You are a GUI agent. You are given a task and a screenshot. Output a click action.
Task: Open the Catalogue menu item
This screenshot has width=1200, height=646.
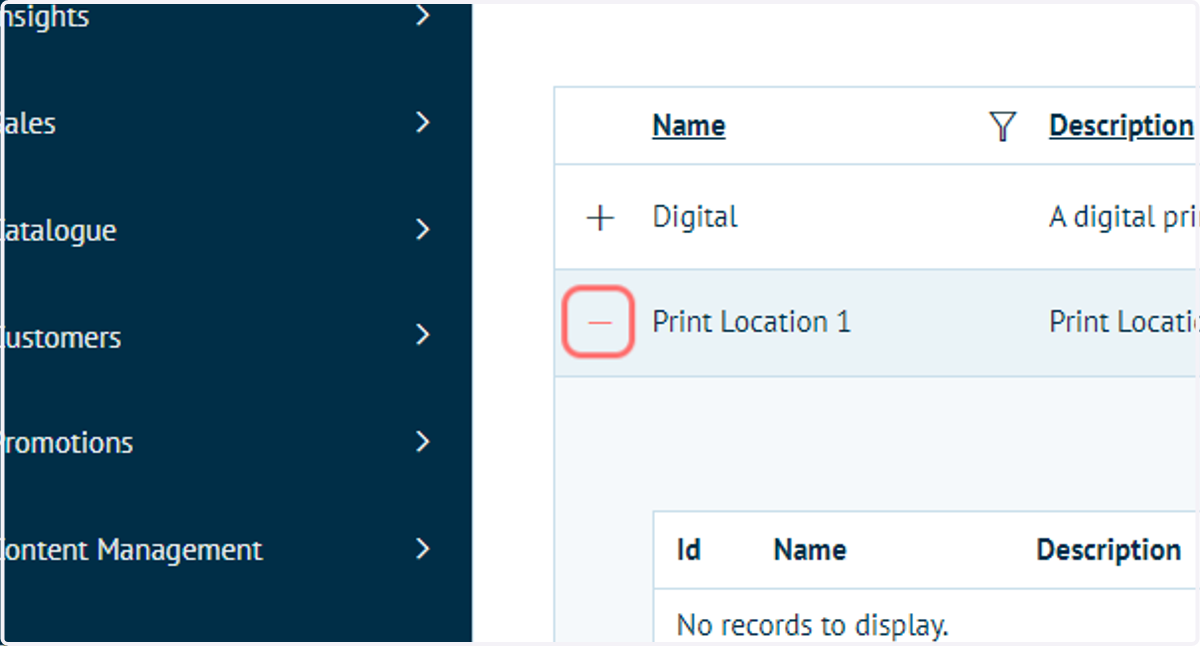point(58,231)
